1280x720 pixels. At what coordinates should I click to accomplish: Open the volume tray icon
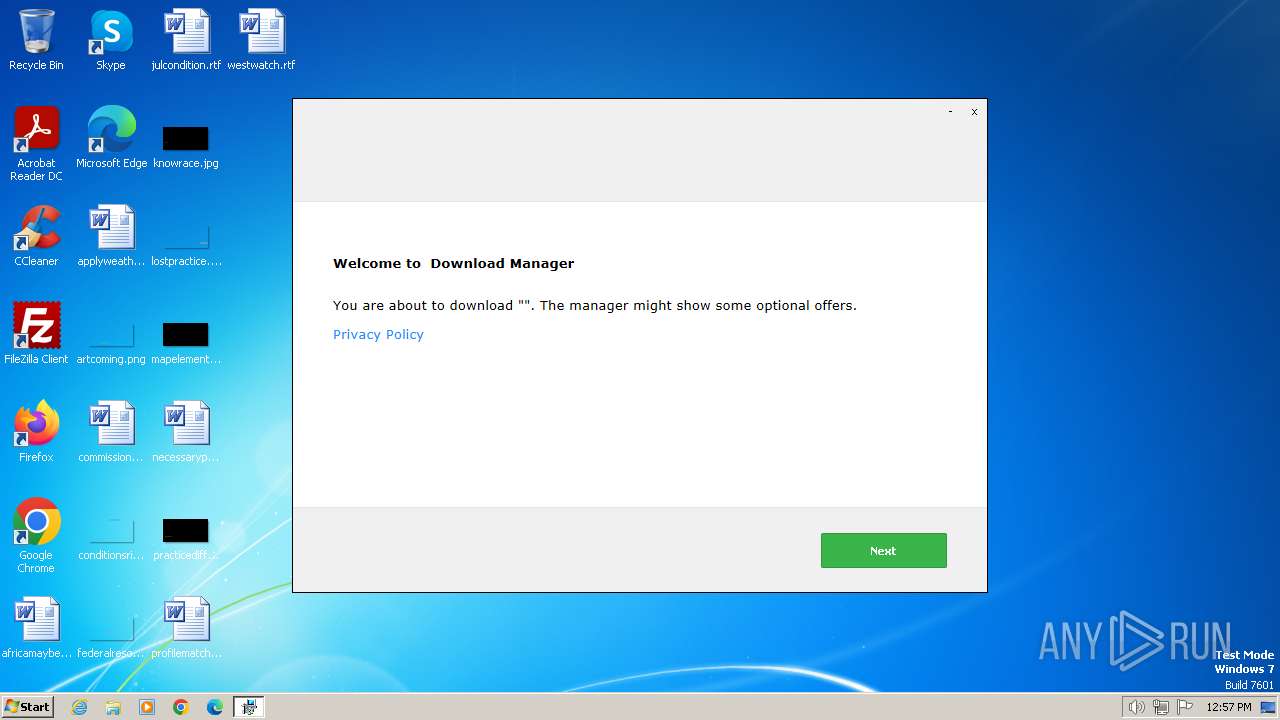pyautogui.click(x=1137, y=707)
